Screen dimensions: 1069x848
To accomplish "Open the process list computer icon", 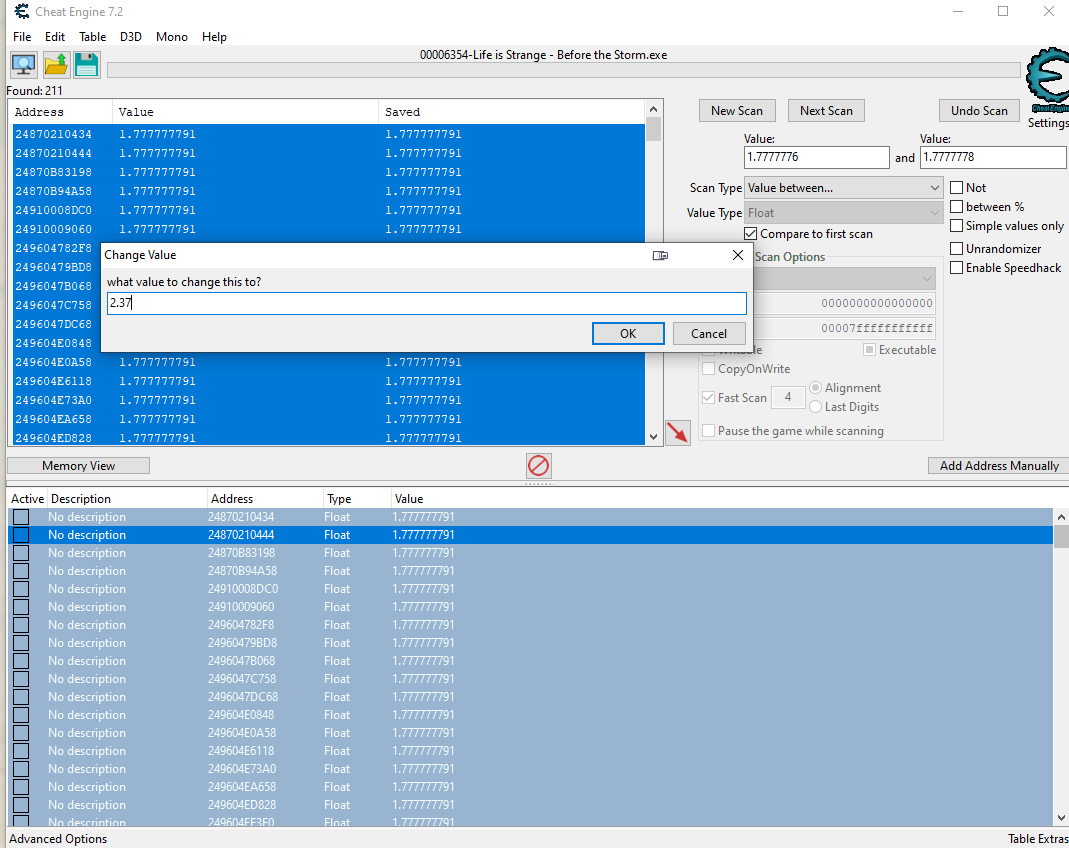I will pos(24,65).
